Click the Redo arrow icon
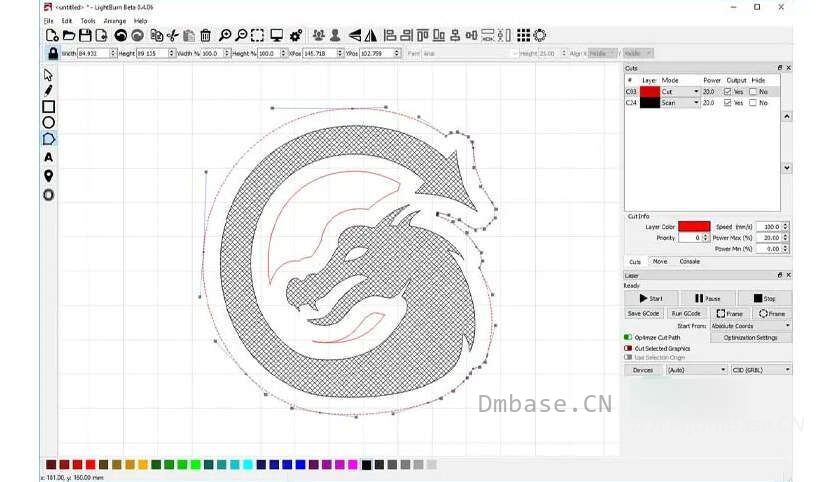Viewport: 833px width, 482px height. click(x=138, y=36)
